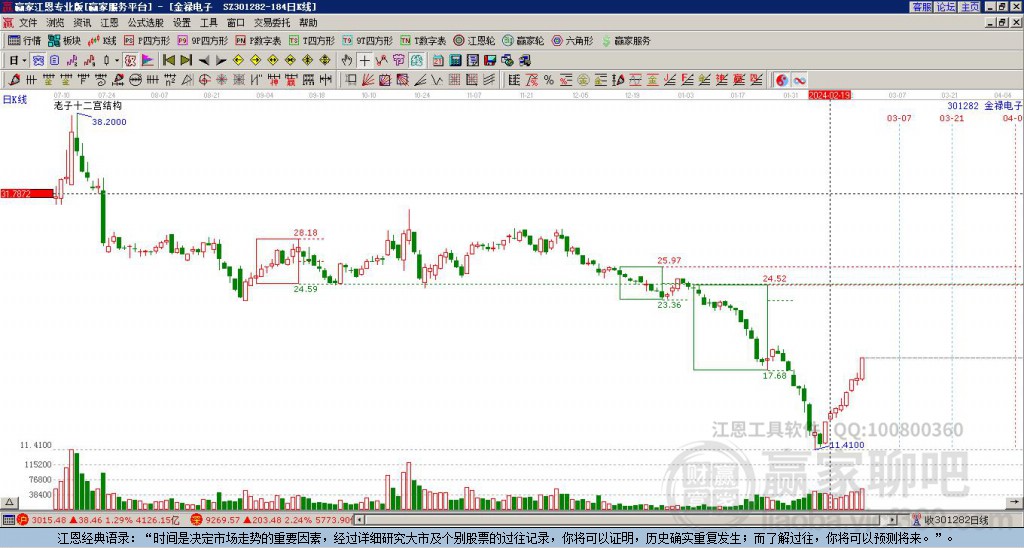Open the 帮助 menu
The image size is (1024, 548).
(x=308, y=23)
